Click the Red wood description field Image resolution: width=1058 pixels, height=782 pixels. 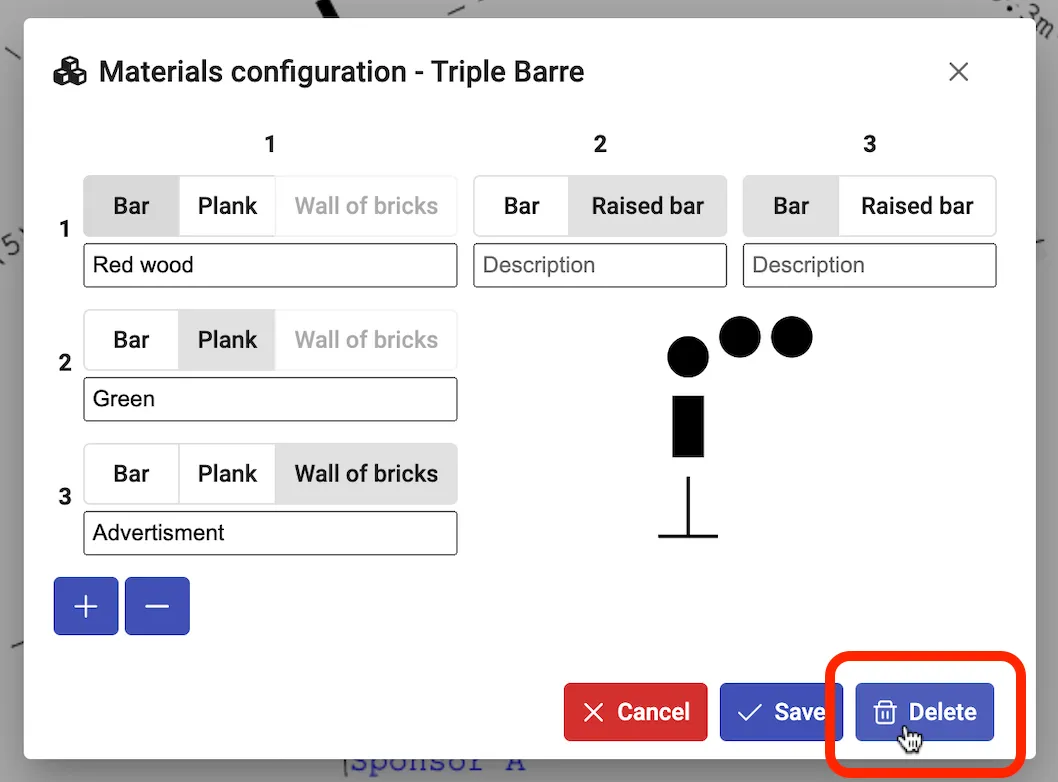click(x=270, y=265)
